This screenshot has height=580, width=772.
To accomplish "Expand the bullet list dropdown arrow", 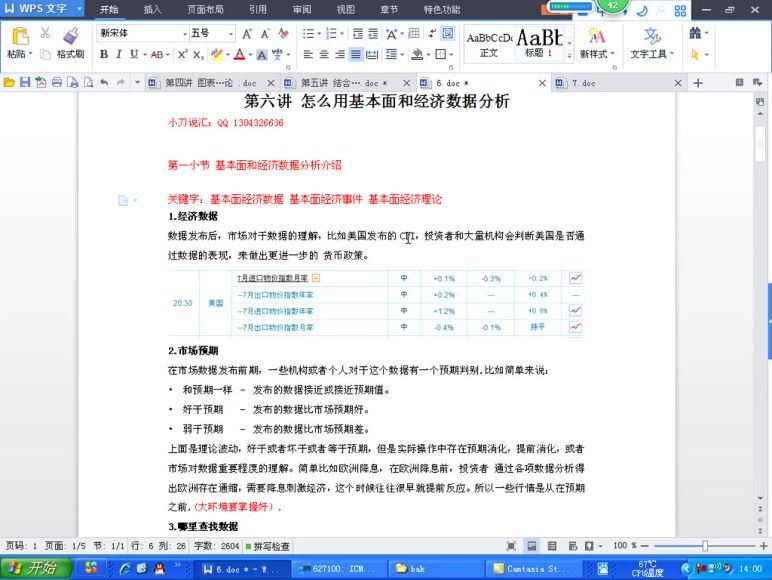I will pyautogui.click(x=319, y=33).
